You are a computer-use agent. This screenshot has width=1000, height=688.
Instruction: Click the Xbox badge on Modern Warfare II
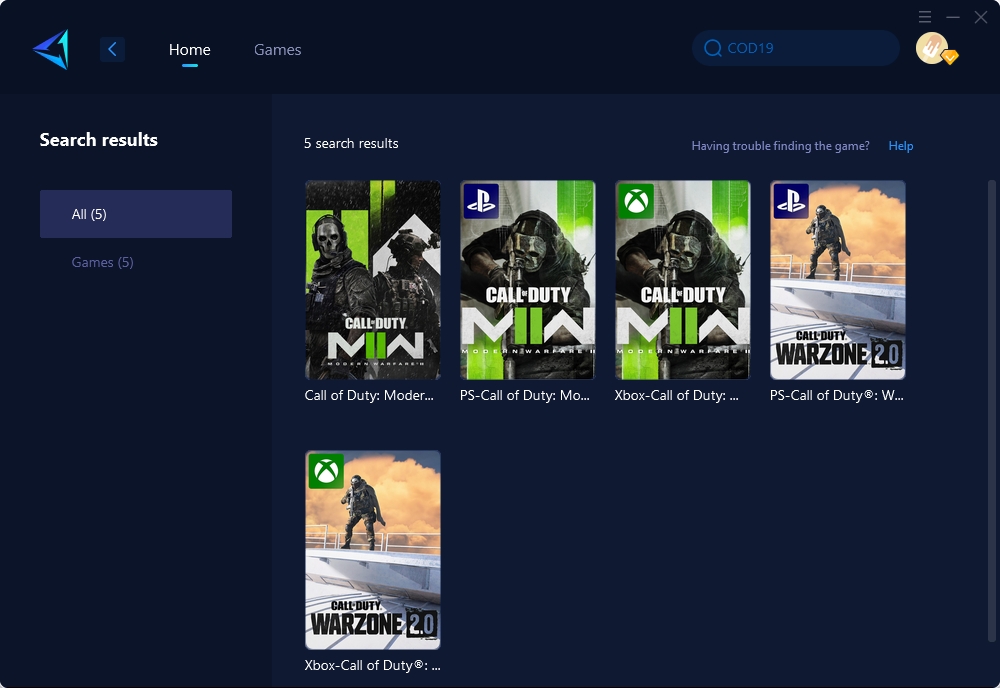(x=636, y=201)
